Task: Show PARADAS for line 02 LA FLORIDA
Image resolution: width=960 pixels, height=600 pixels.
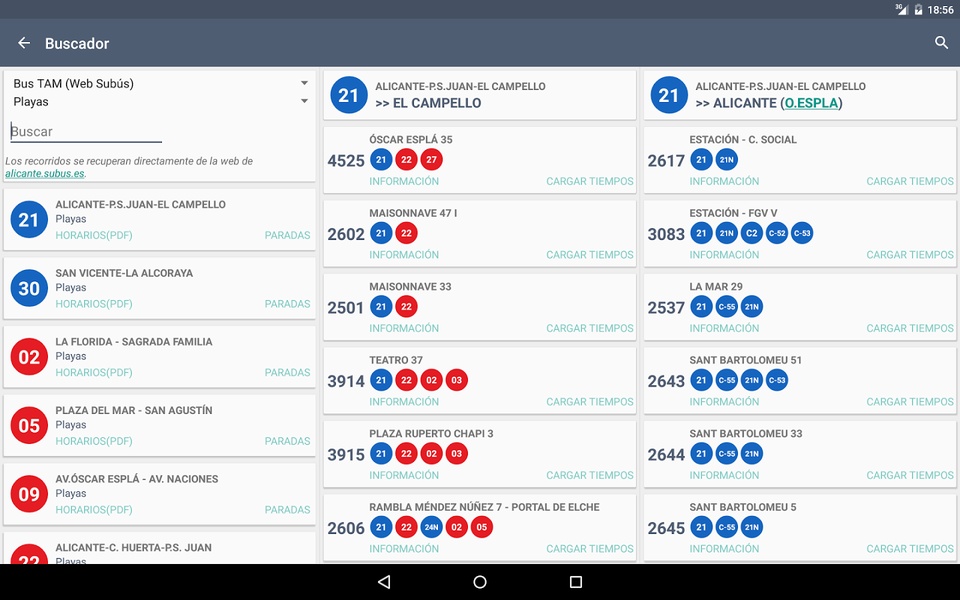Action: pyautogui.click(x=287, y=372)
